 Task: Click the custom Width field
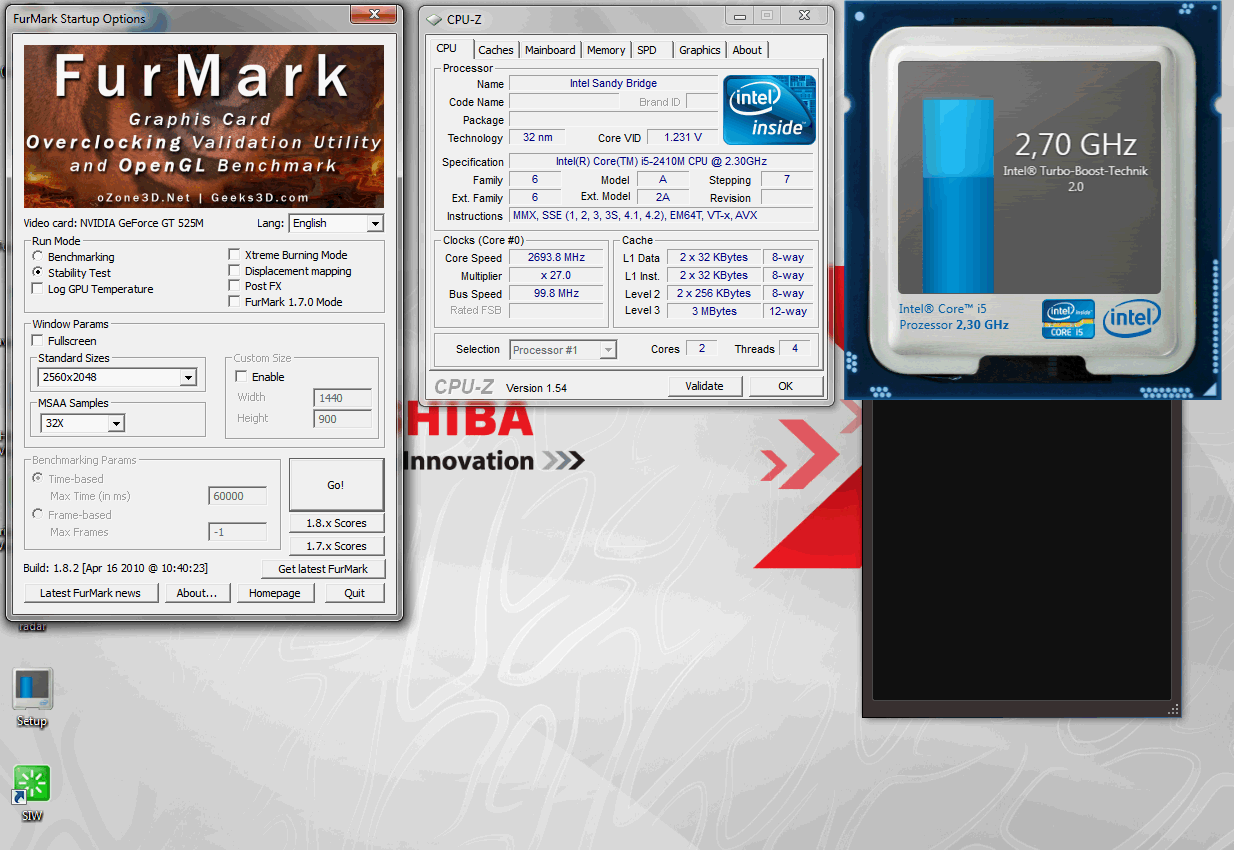pos(342,398)
